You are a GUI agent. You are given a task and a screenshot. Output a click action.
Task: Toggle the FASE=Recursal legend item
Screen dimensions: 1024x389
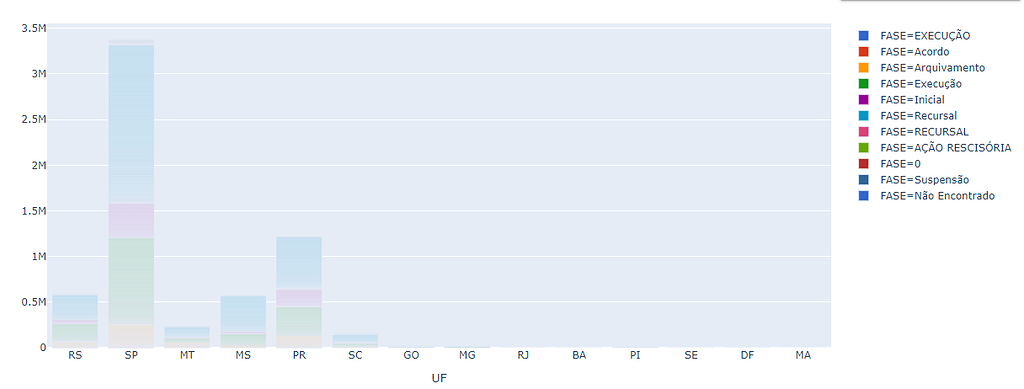[908, 116]
